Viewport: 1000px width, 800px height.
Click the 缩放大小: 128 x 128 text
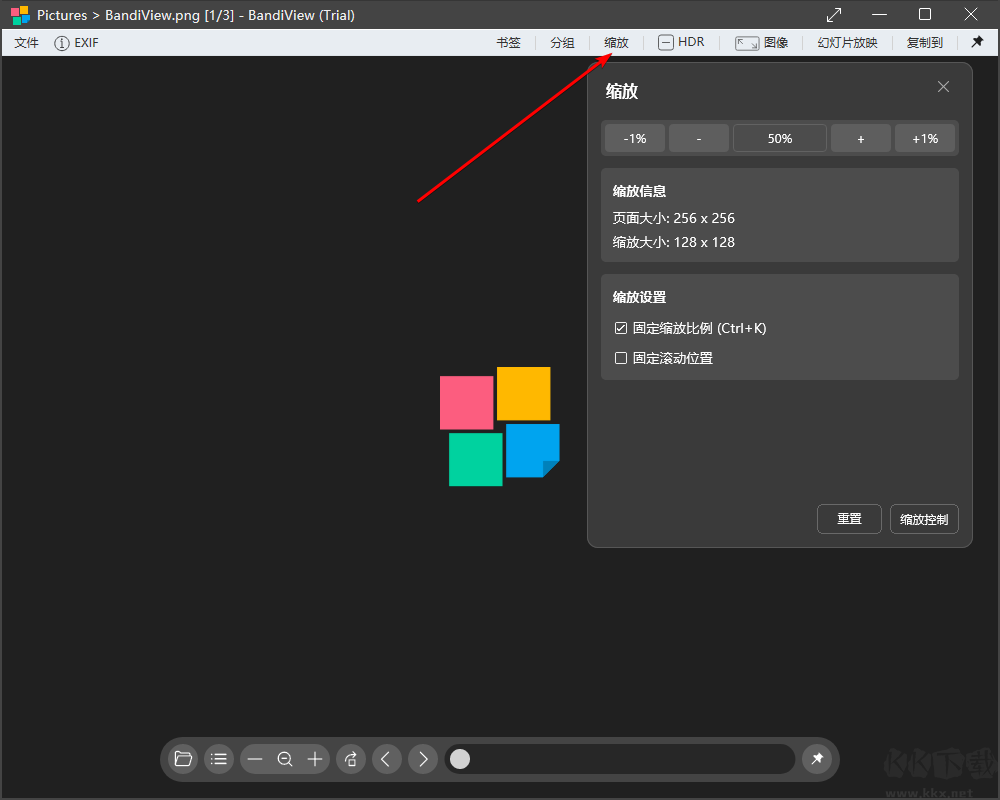673,242
